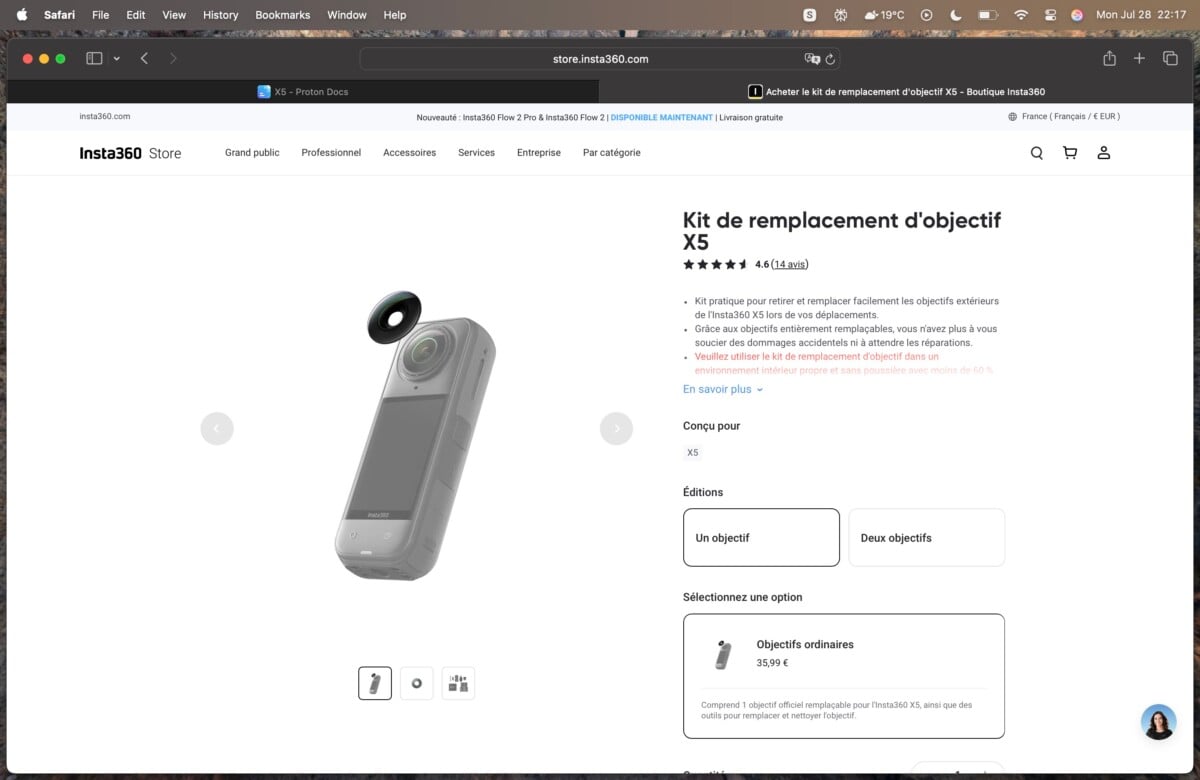This screenshot has height=780, width=1200.
Task: Open the Wi-Fi status menu
Action: (1021, 15)
